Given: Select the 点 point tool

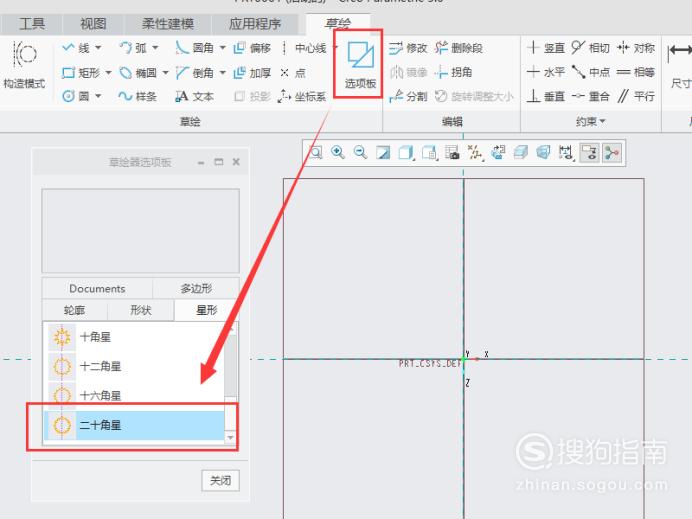Looking at the screenshot, I should click(293, 72).
